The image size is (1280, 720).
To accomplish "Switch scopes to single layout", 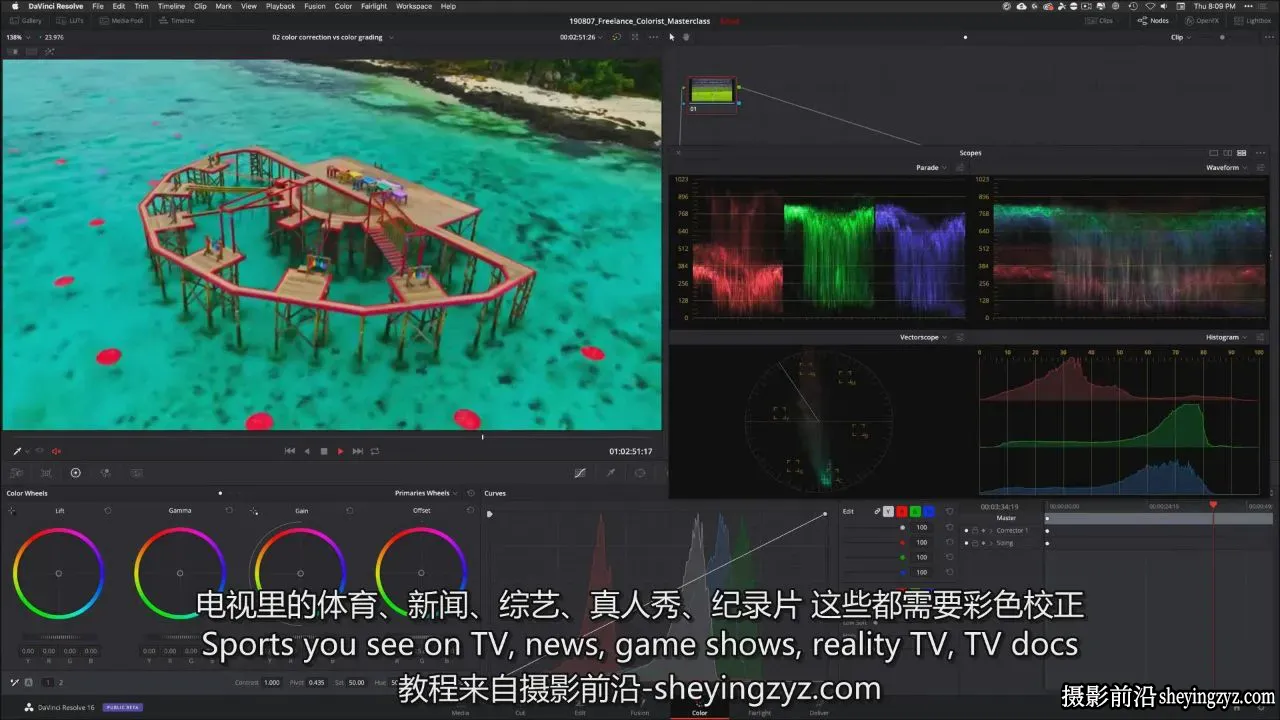I will [1214, 153].
